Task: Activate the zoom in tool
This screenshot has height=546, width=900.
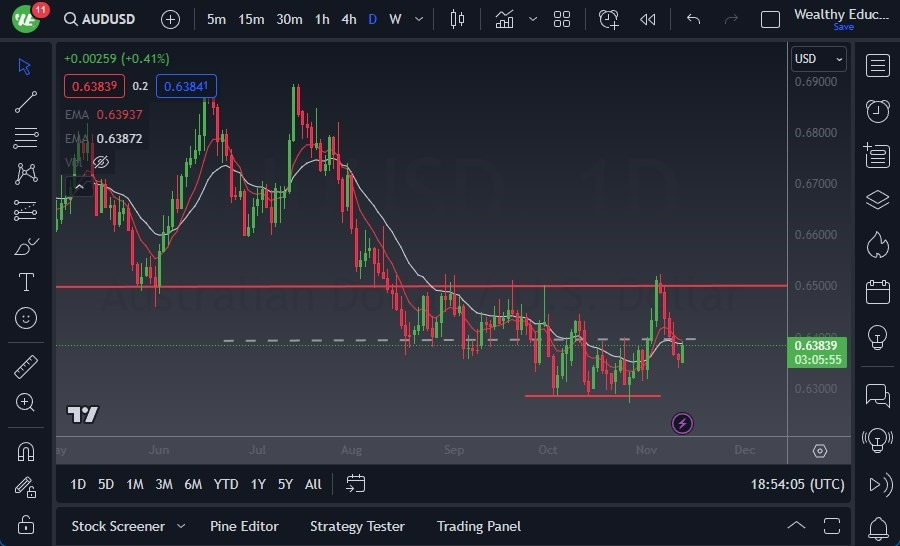Action: tap(26, 402)
